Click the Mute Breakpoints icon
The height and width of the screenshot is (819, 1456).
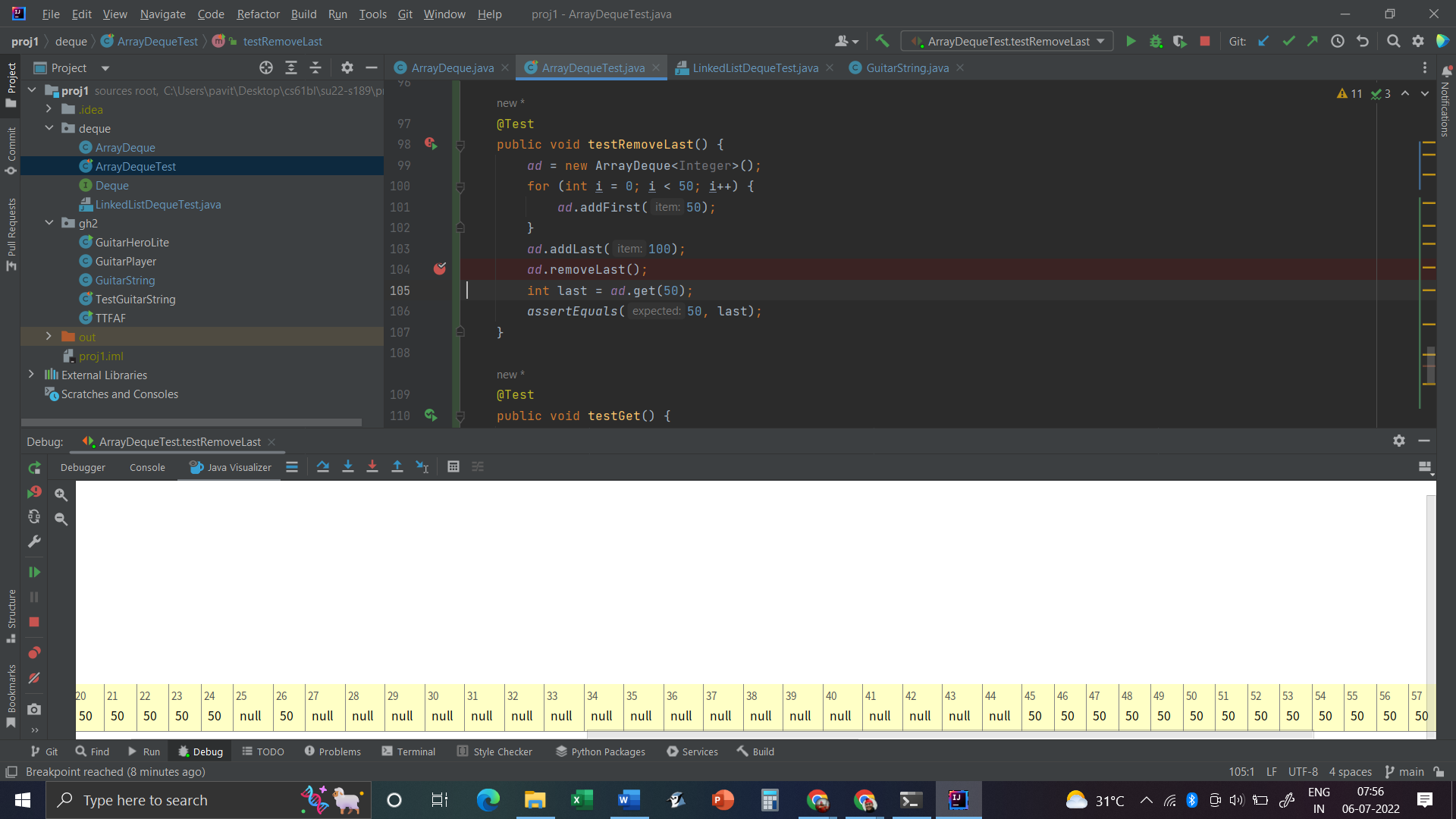pos(34,678)
